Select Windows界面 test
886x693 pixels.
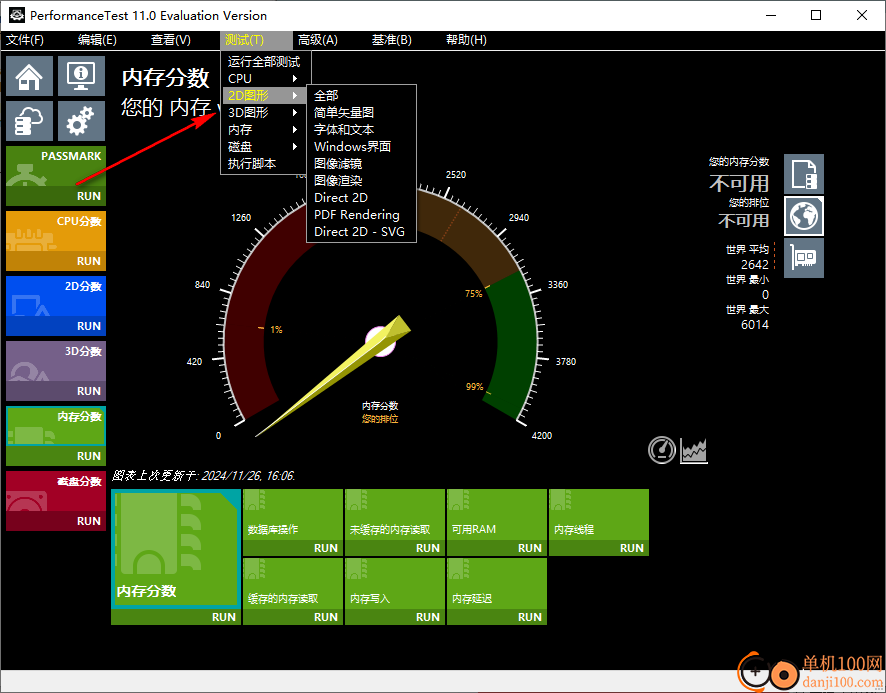[x=362, y=146]
